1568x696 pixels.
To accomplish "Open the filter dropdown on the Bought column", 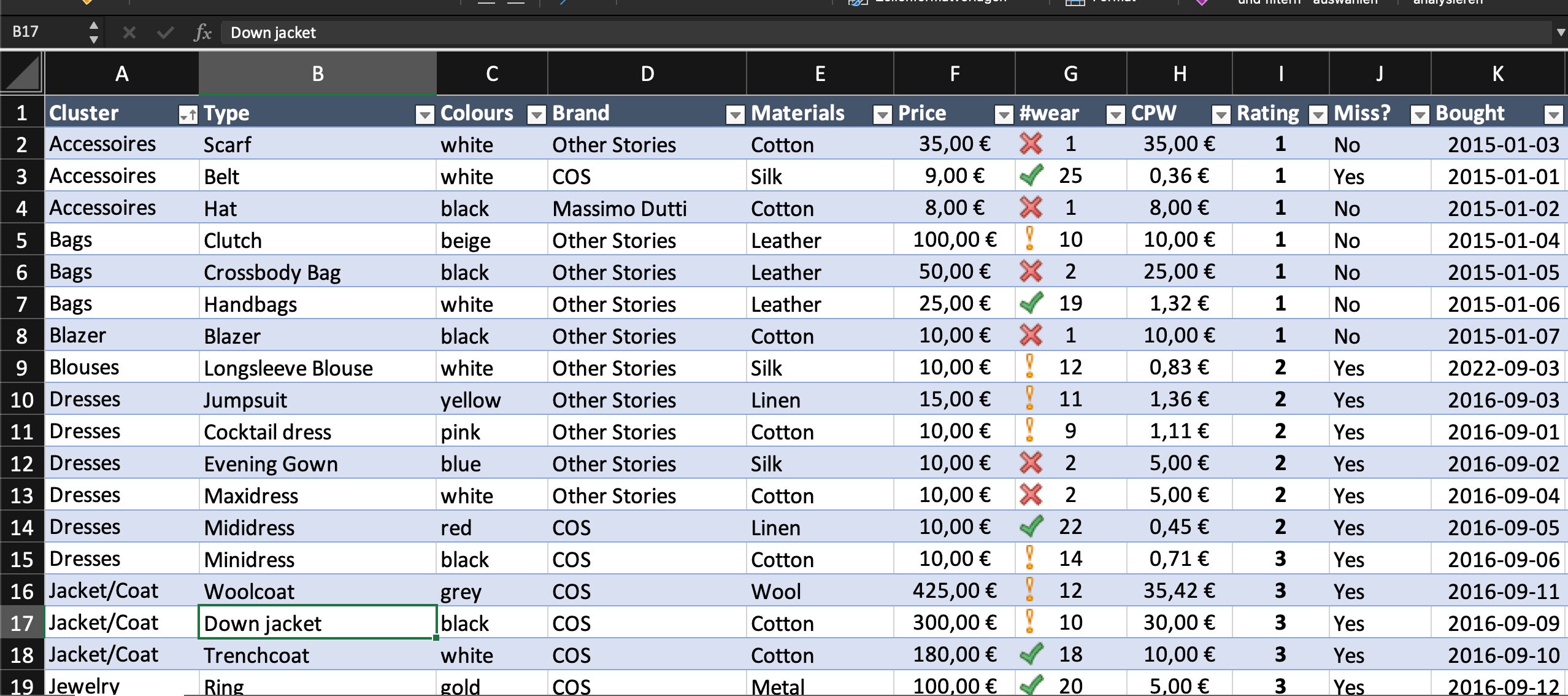I will pos(1553,114).
